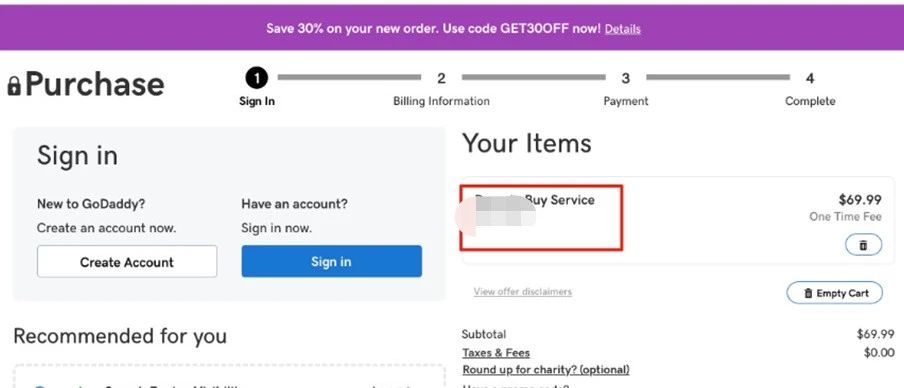Empty the cart with the Empty Cart button
The height and width of the screenshot is (388, 904).
[x=835, y=293]
